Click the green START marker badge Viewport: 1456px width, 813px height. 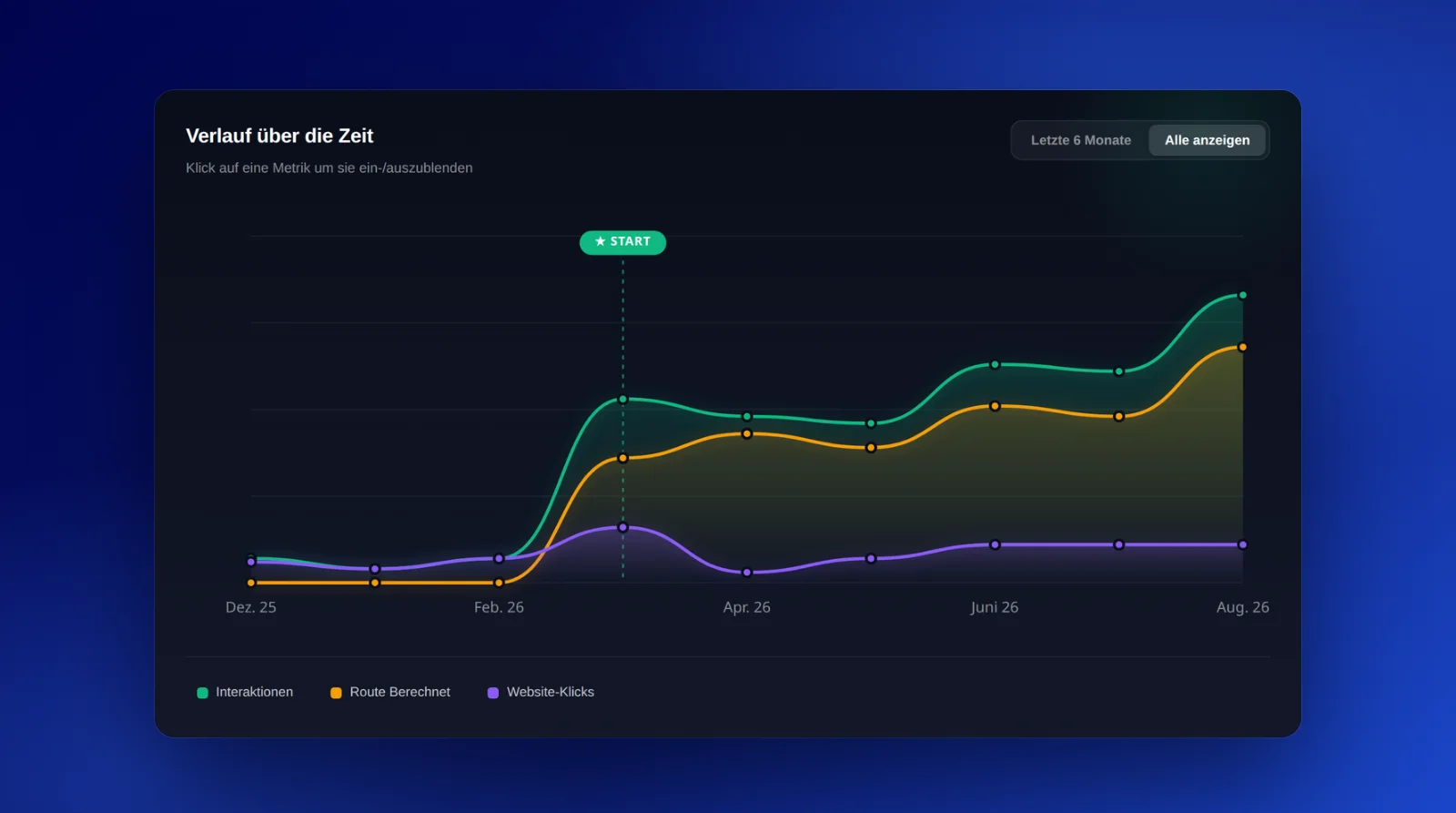coord(622,242)
